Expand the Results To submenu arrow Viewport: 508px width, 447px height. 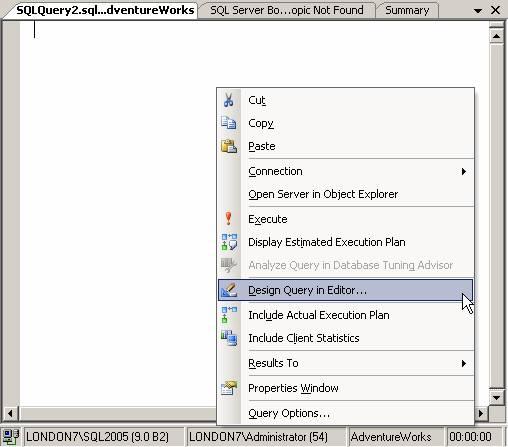pyautogui.click(x=464, y=363)
